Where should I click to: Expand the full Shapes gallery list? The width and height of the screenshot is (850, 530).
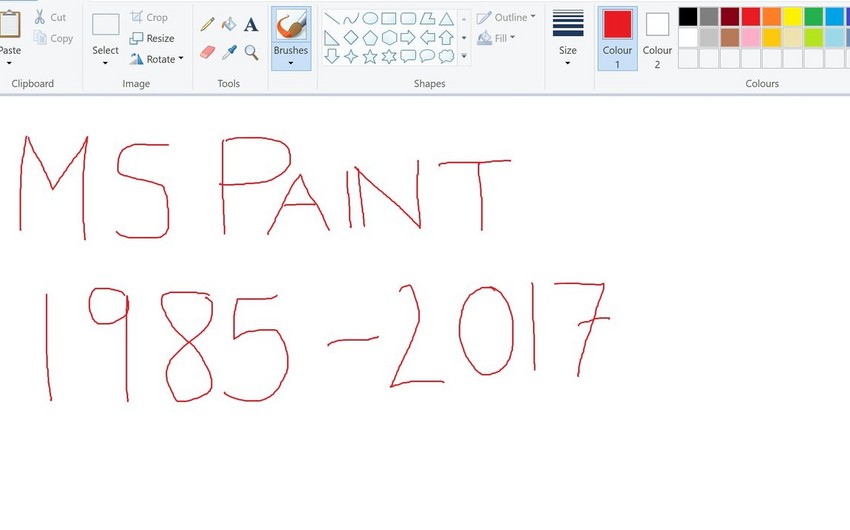click(x=464, y=56)
